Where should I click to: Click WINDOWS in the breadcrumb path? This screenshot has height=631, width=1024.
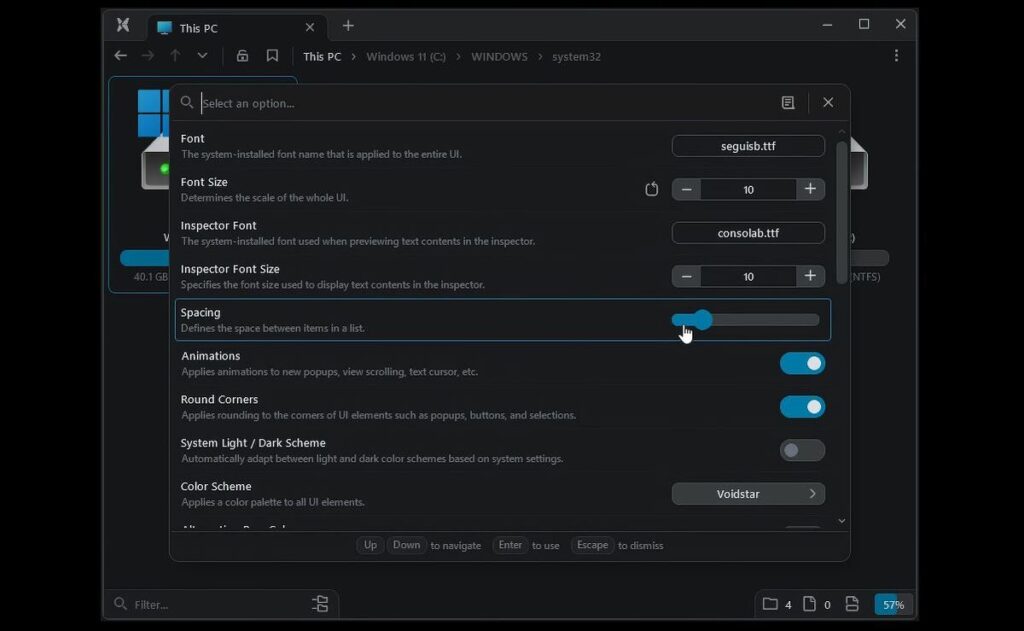tap(499, 57)
